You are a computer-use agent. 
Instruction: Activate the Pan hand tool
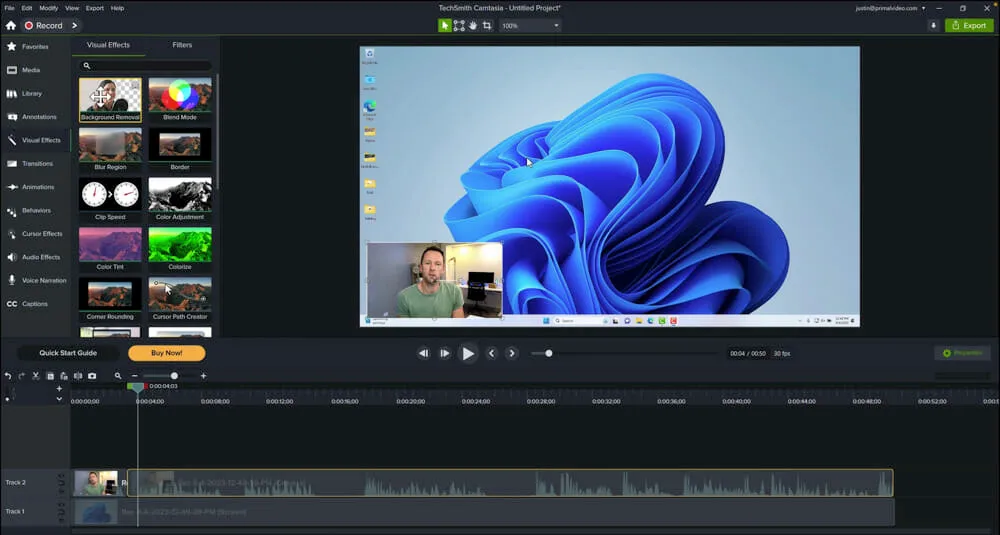coord(473,25)
